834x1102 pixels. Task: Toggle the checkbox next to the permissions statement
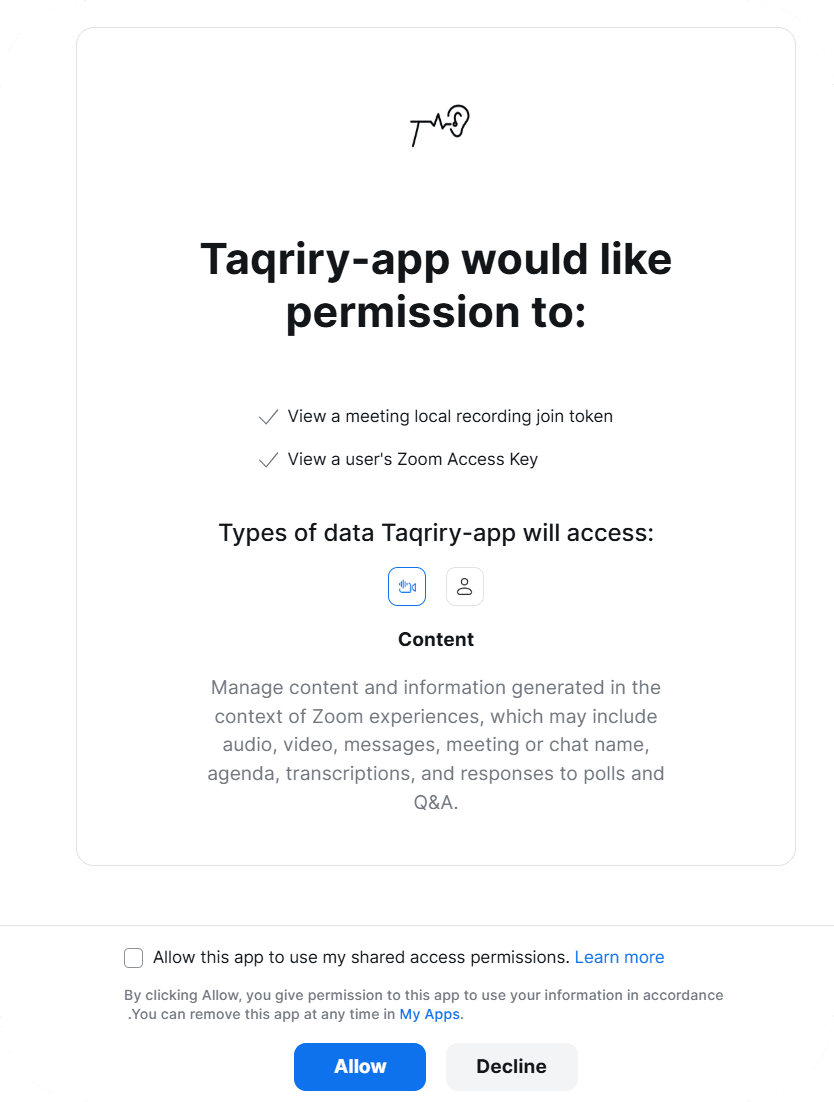[x=133, y=957]
